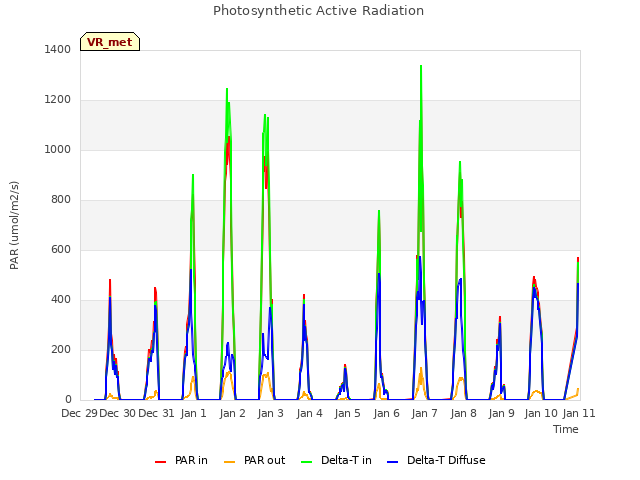Click the Jan 1 x-axis date label
Screen dimensions: 640x480
[x=193, y=413]
